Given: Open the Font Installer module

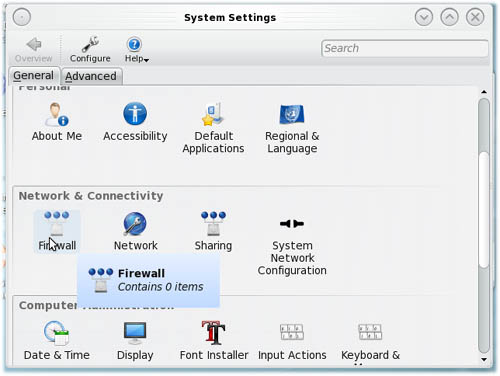Looking at the screenshot, I should 214,341.
